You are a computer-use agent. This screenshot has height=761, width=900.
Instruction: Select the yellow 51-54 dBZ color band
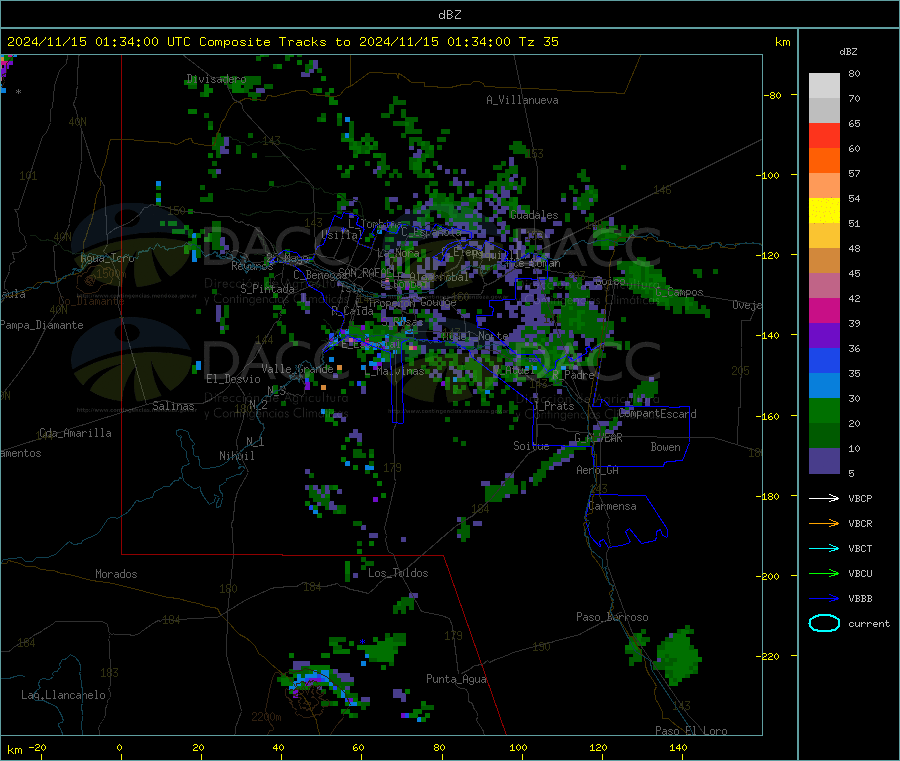[x=824, y=211]
